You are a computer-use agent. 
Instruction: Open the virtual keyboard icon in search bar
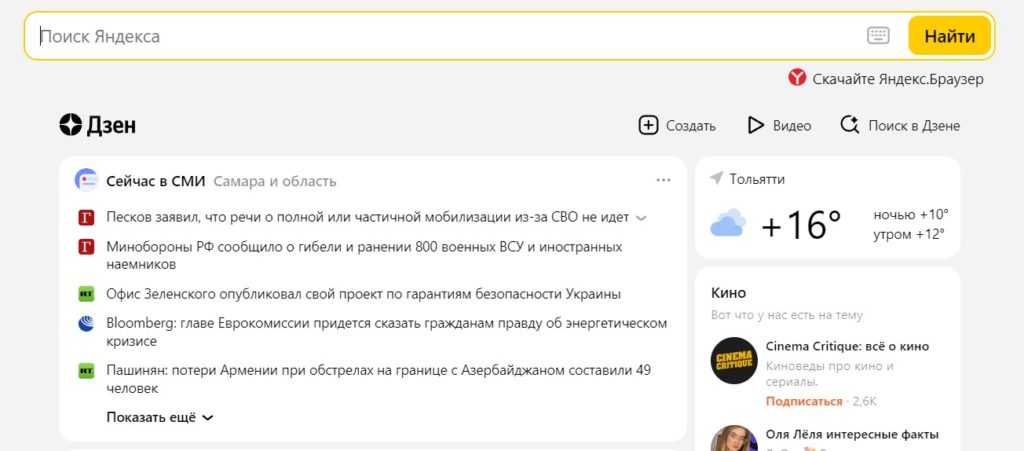tap(877, 36)
